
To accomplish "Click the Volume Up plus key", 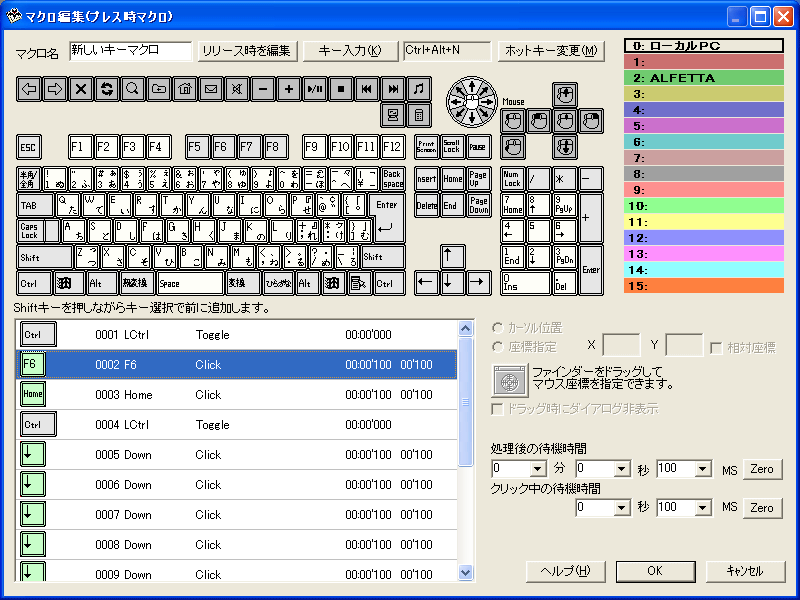I will pyautogui.click(x=289, y=89).
